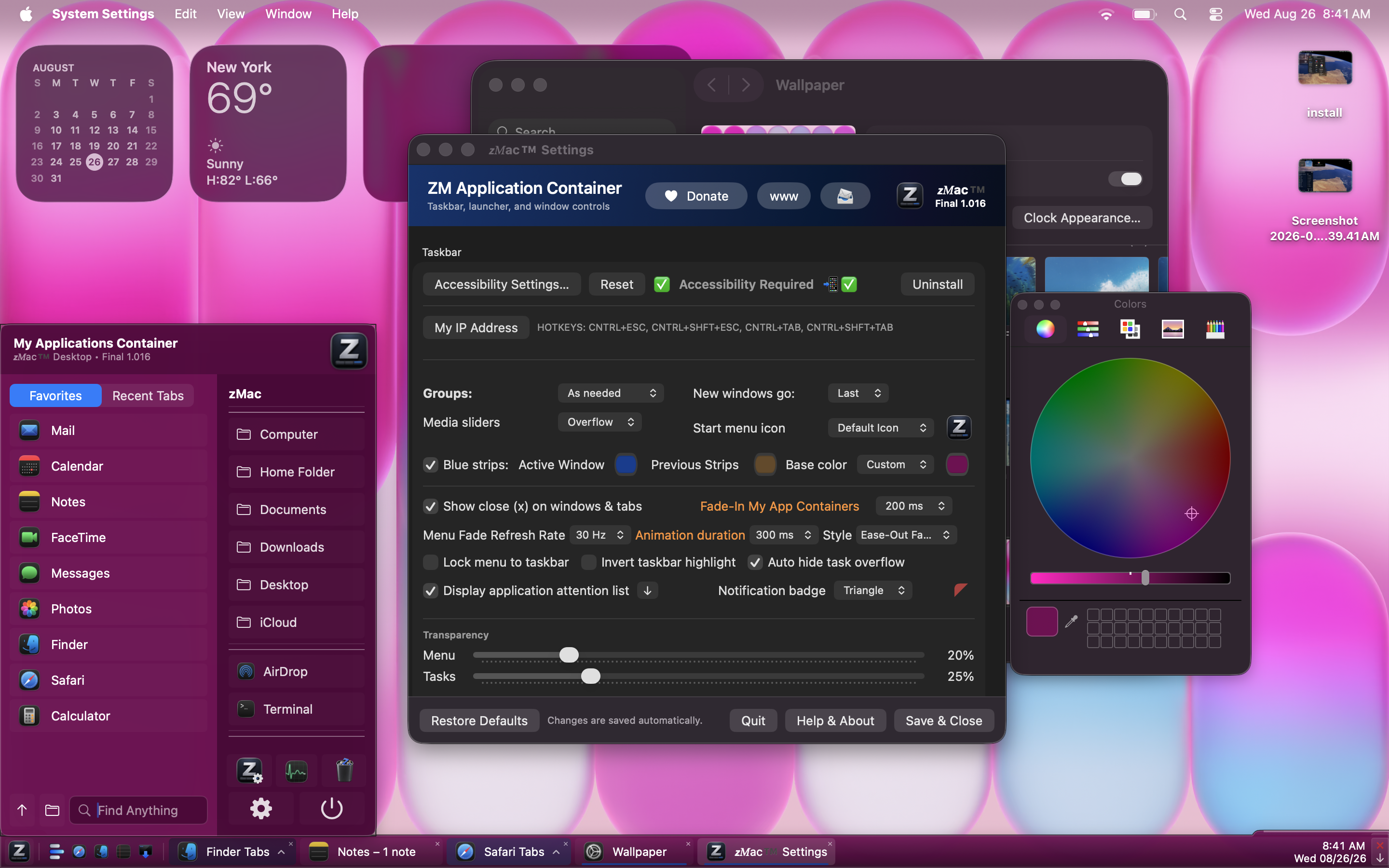Launch Photos from Favorites
1389x868 pixels.
[109, 609]
